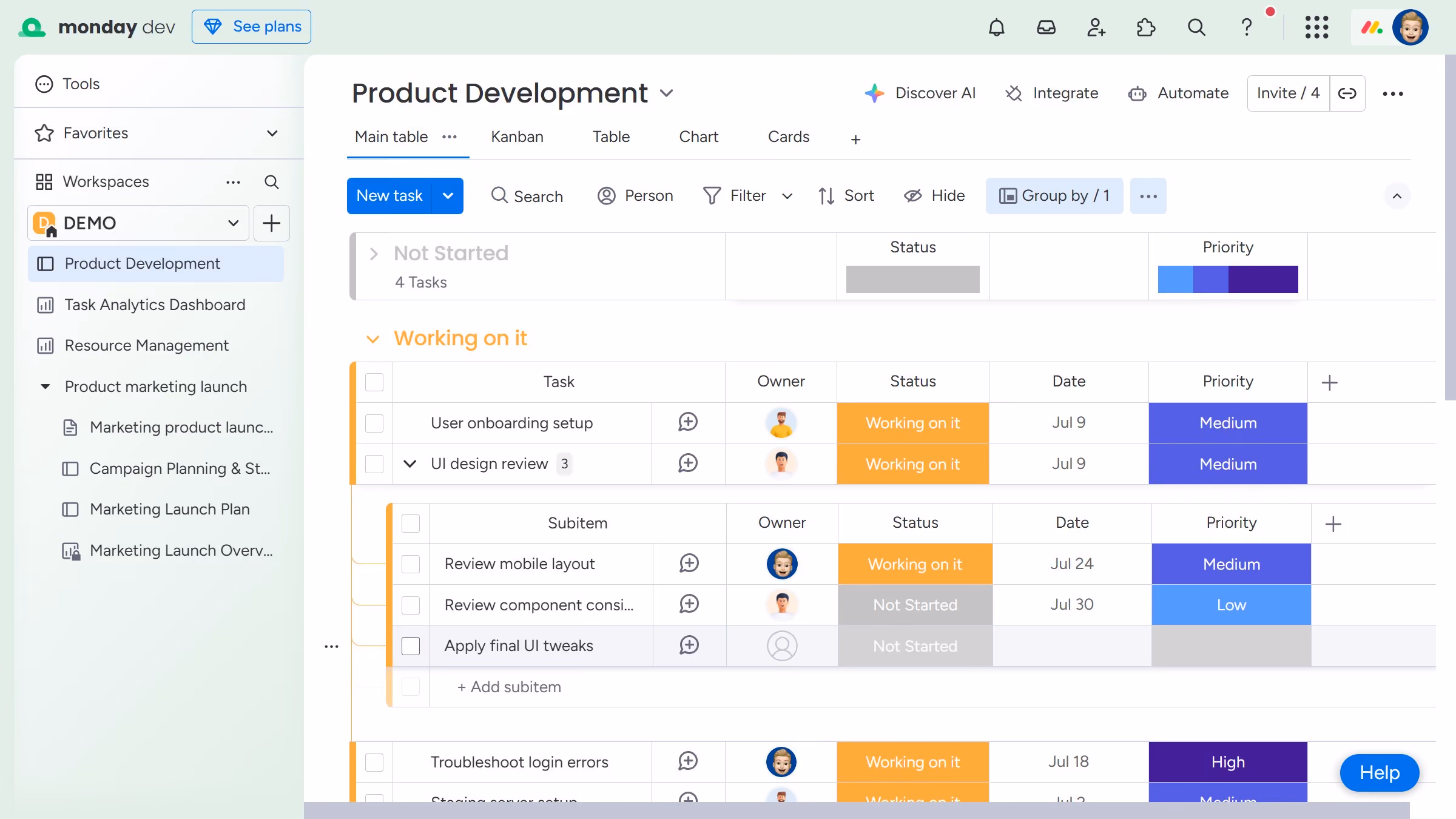1456x819 pixels.
Task: Click Low priority cell for Review component
Action: coord(1231,605)
